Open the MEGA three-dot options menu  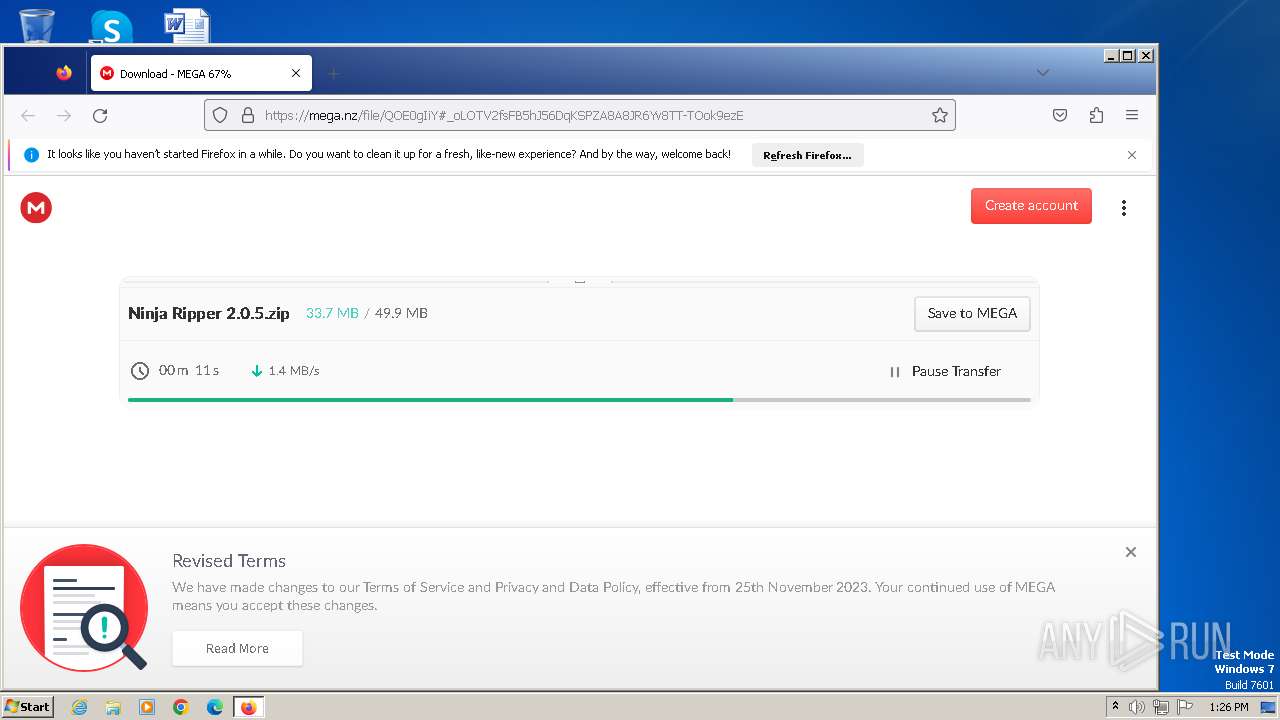(x=1124, y=208)
